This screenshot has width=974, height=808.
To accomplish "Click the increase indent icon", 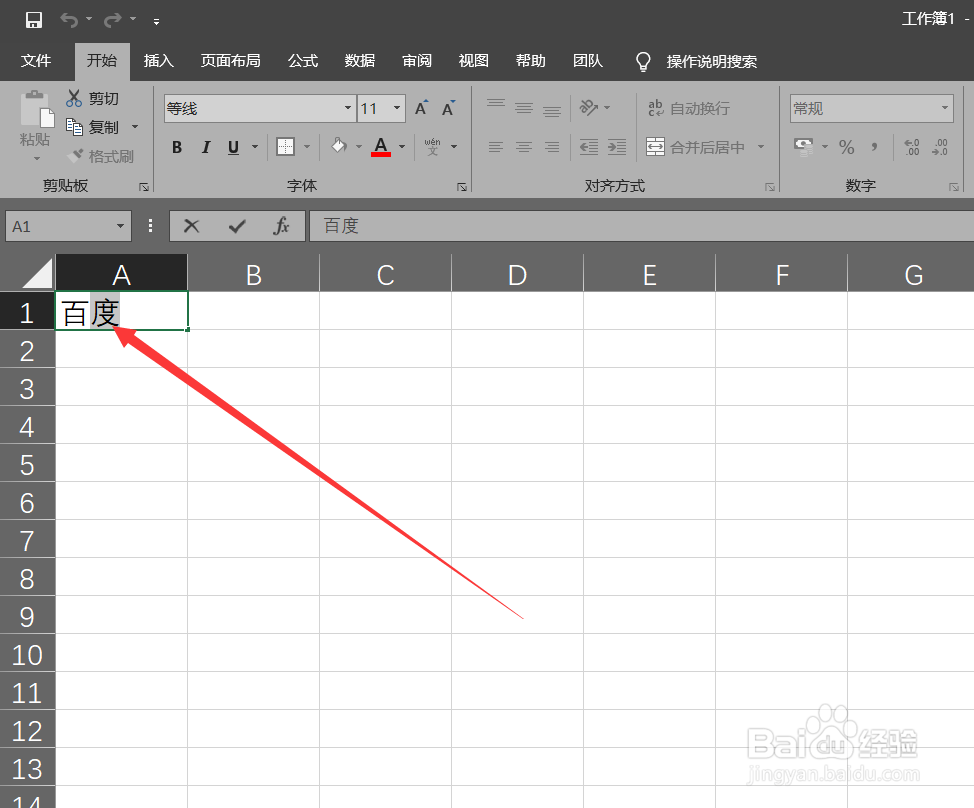I will [x=617, y=147].
